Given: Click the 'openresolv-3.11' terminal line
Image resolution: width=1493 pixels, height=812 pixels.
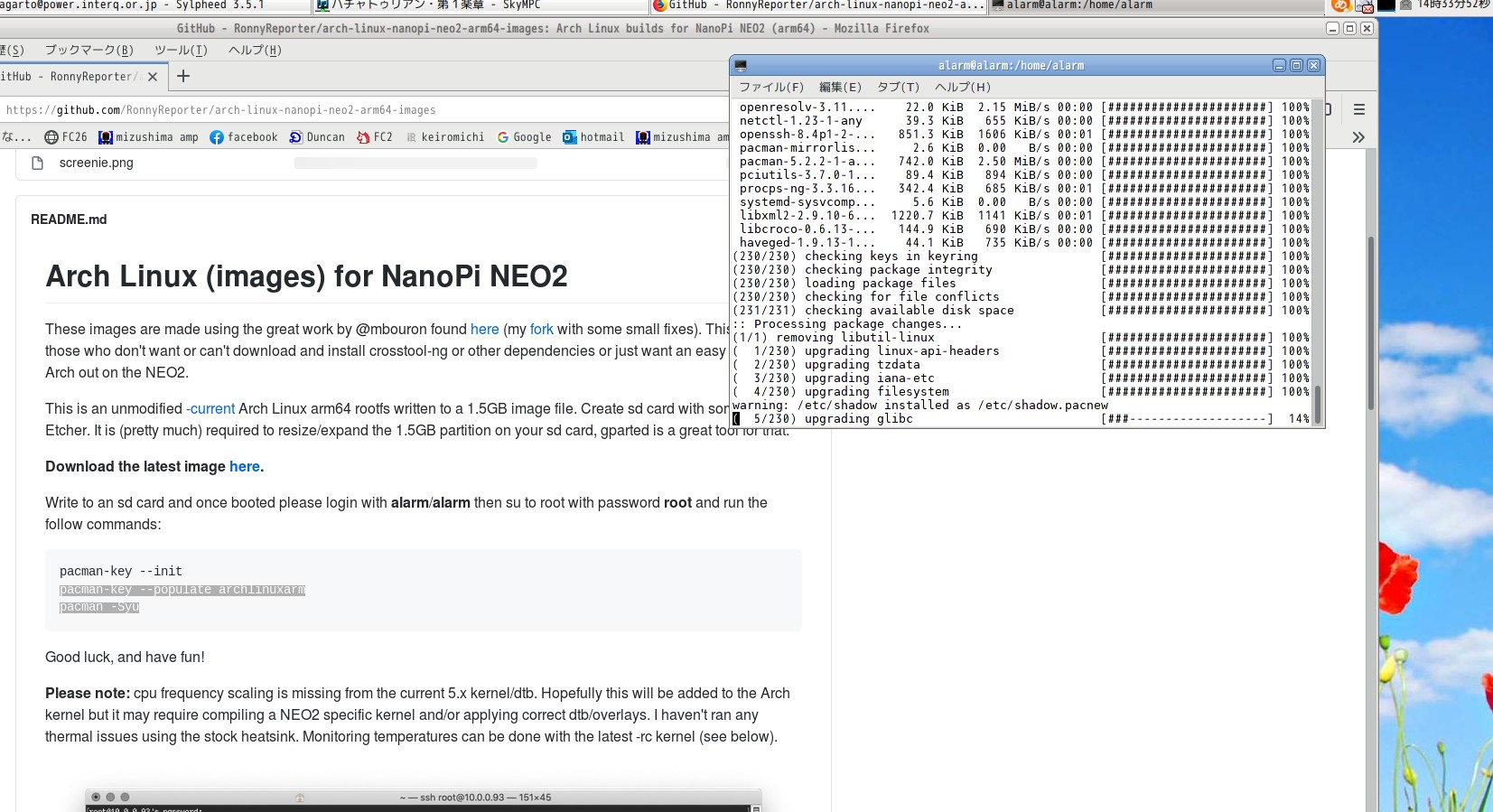Looking at the screenshot, I should pyautogui.click(x=1024, y=107).
